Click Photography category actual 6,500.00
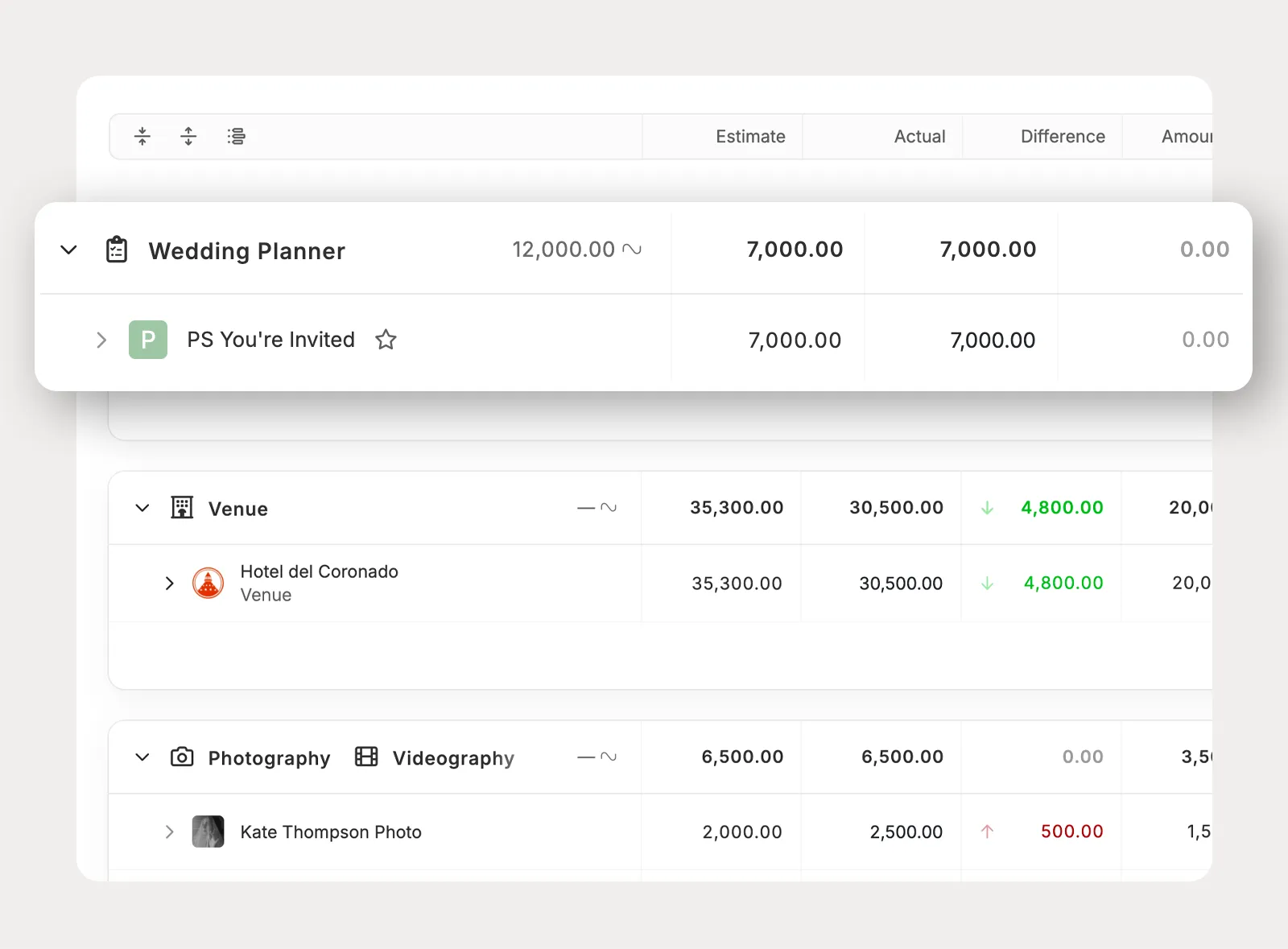This screenshot has width=1288, height=949. click(902, 757)
